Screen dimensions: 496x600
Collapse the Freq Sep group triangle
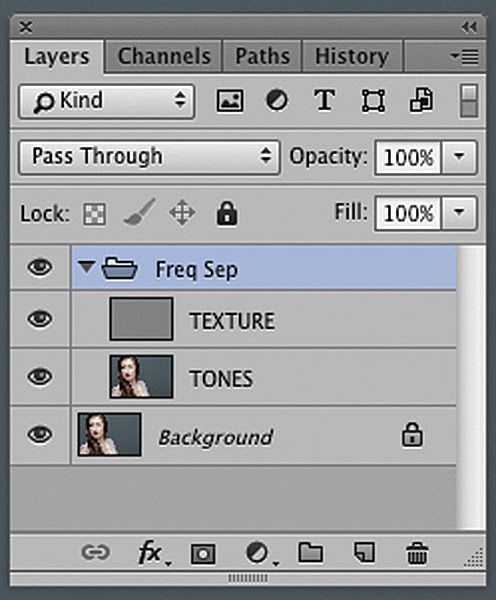86,267
